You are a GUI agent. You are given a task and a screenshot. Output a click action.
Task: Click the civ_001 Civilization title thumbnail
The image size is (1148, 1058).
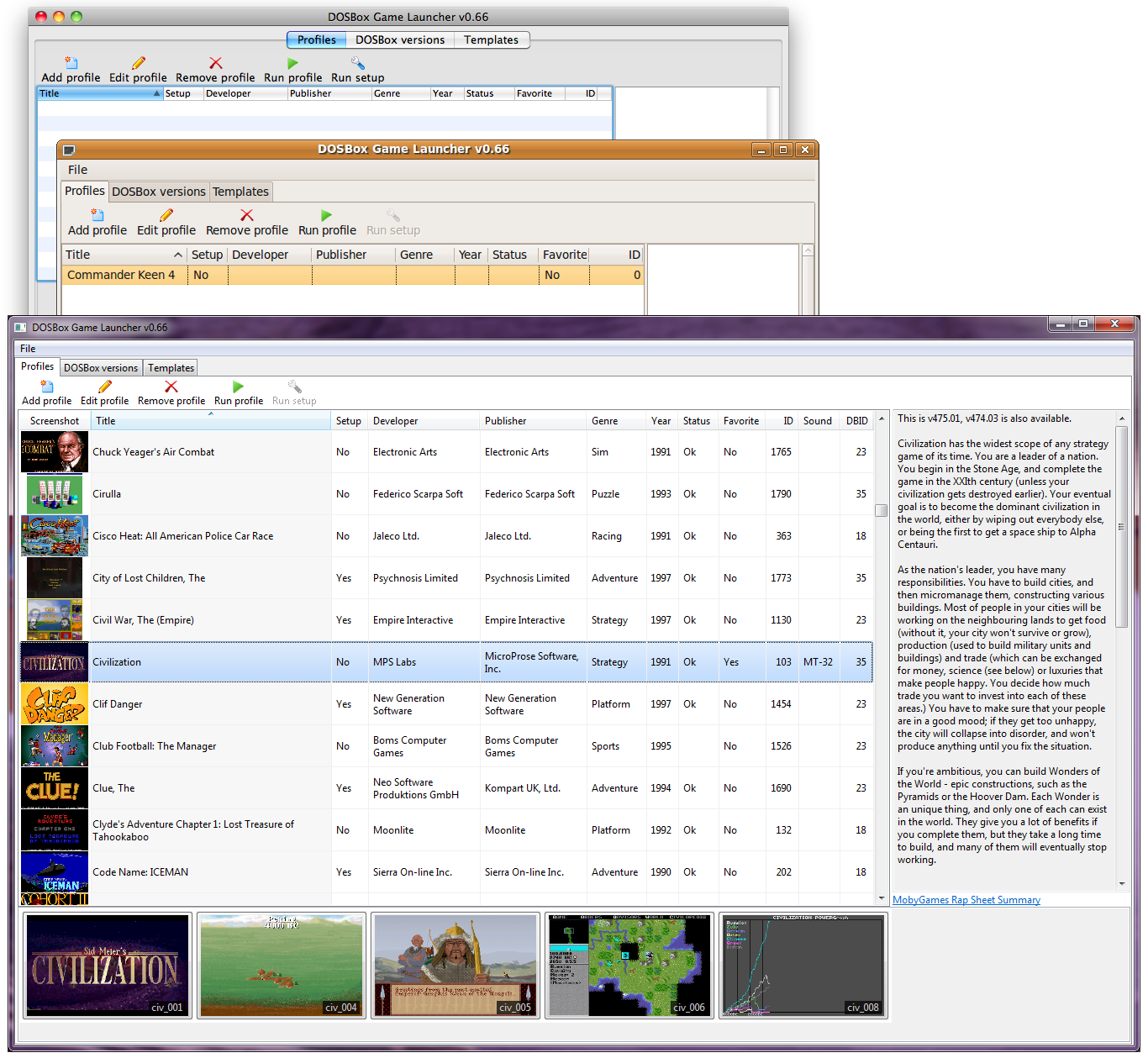pyautogui.click(x=108, y=966)
